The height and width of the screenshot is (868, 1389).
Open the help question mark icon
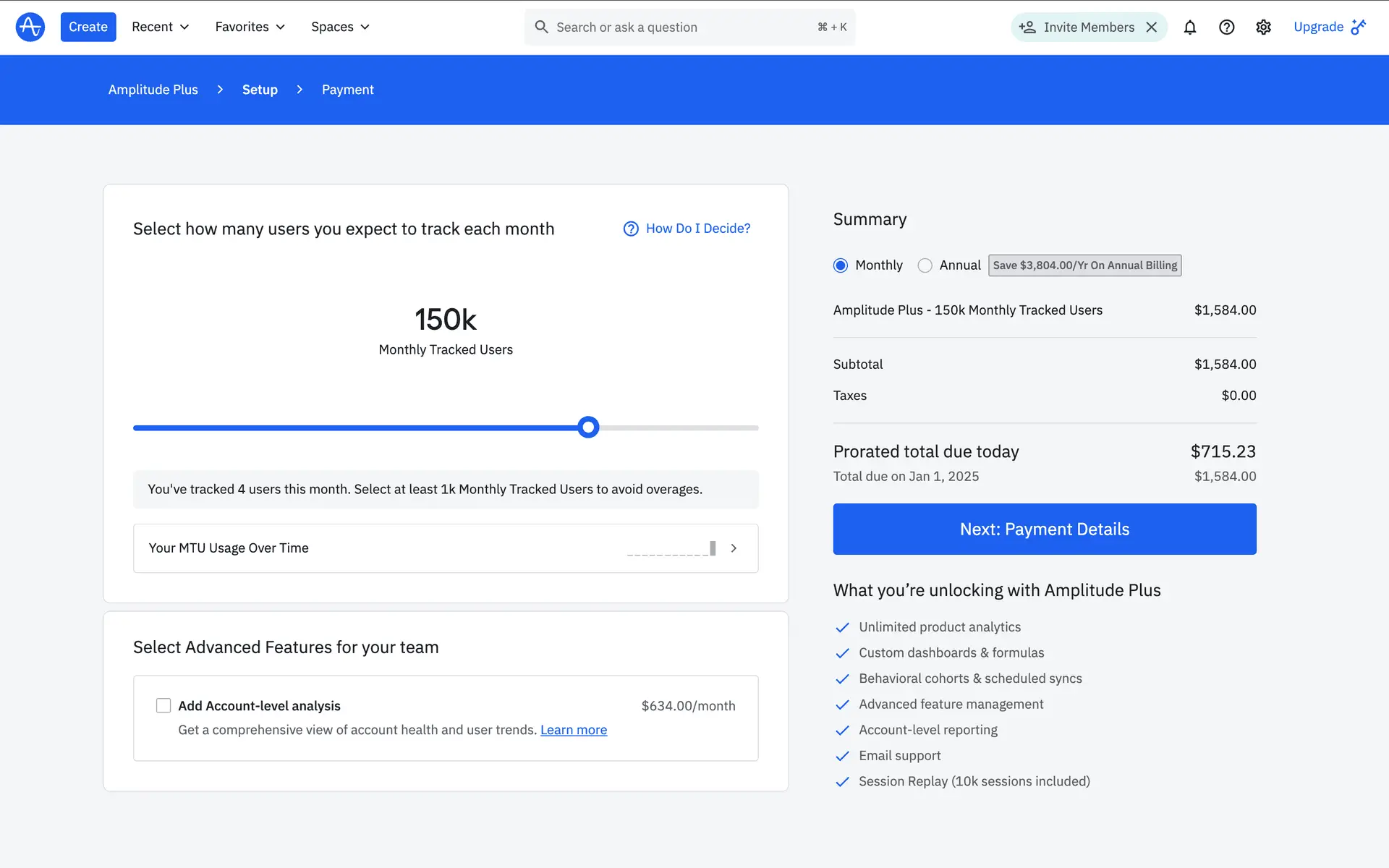tap(1226, 27)
